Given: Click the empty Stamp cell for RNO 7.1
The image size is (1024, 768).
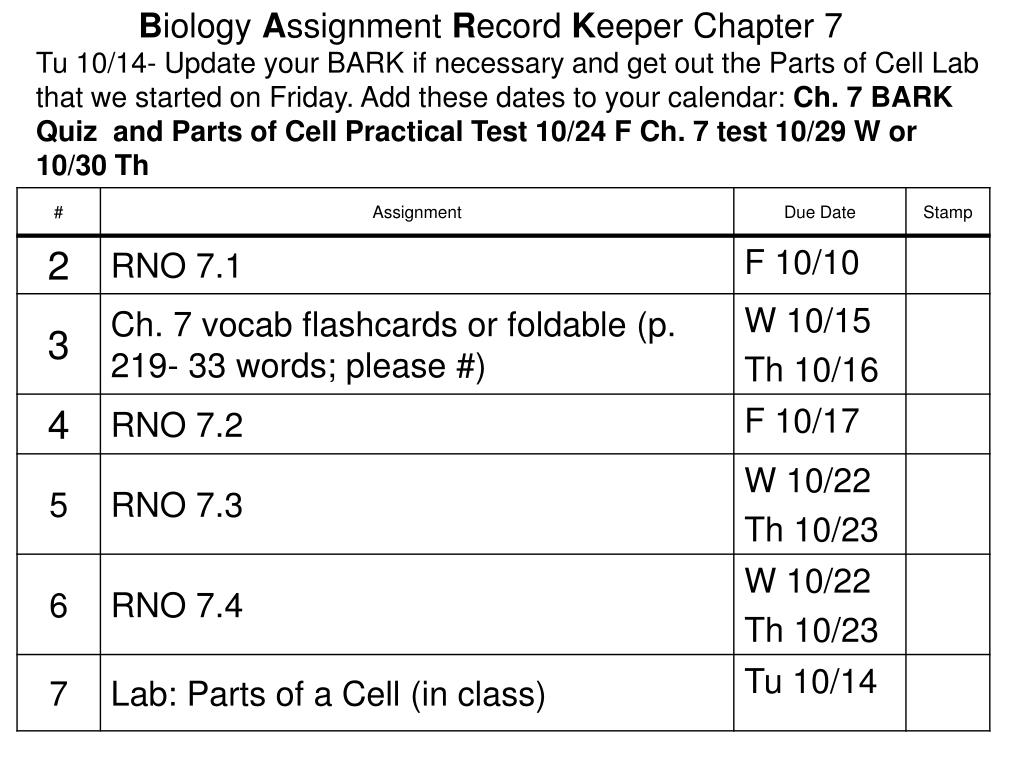Looking at the screenshot, I should (x=948, y=266).
